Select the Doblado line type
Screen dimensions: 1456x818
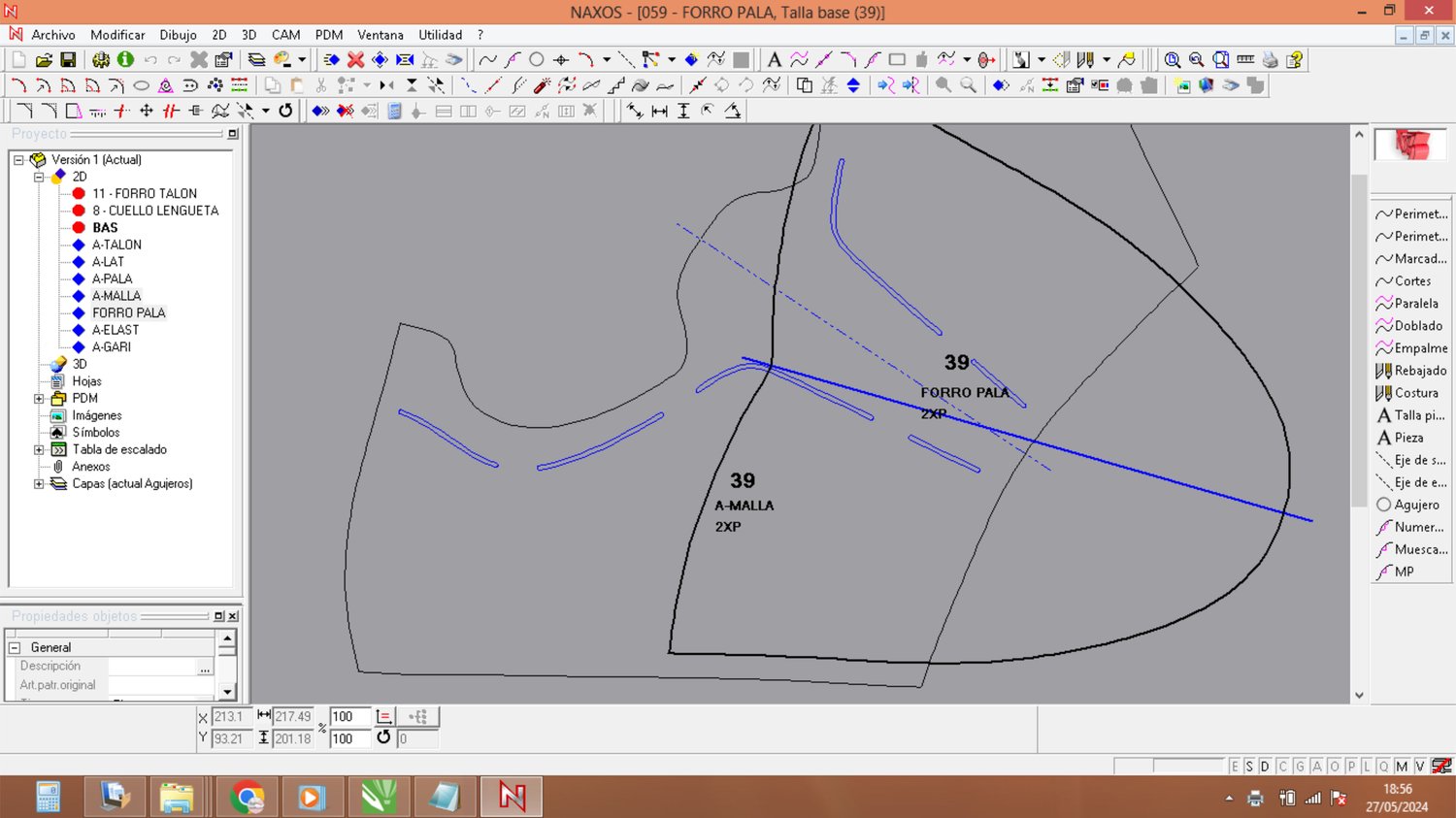pyautogui.click(x=1409, y=326)
